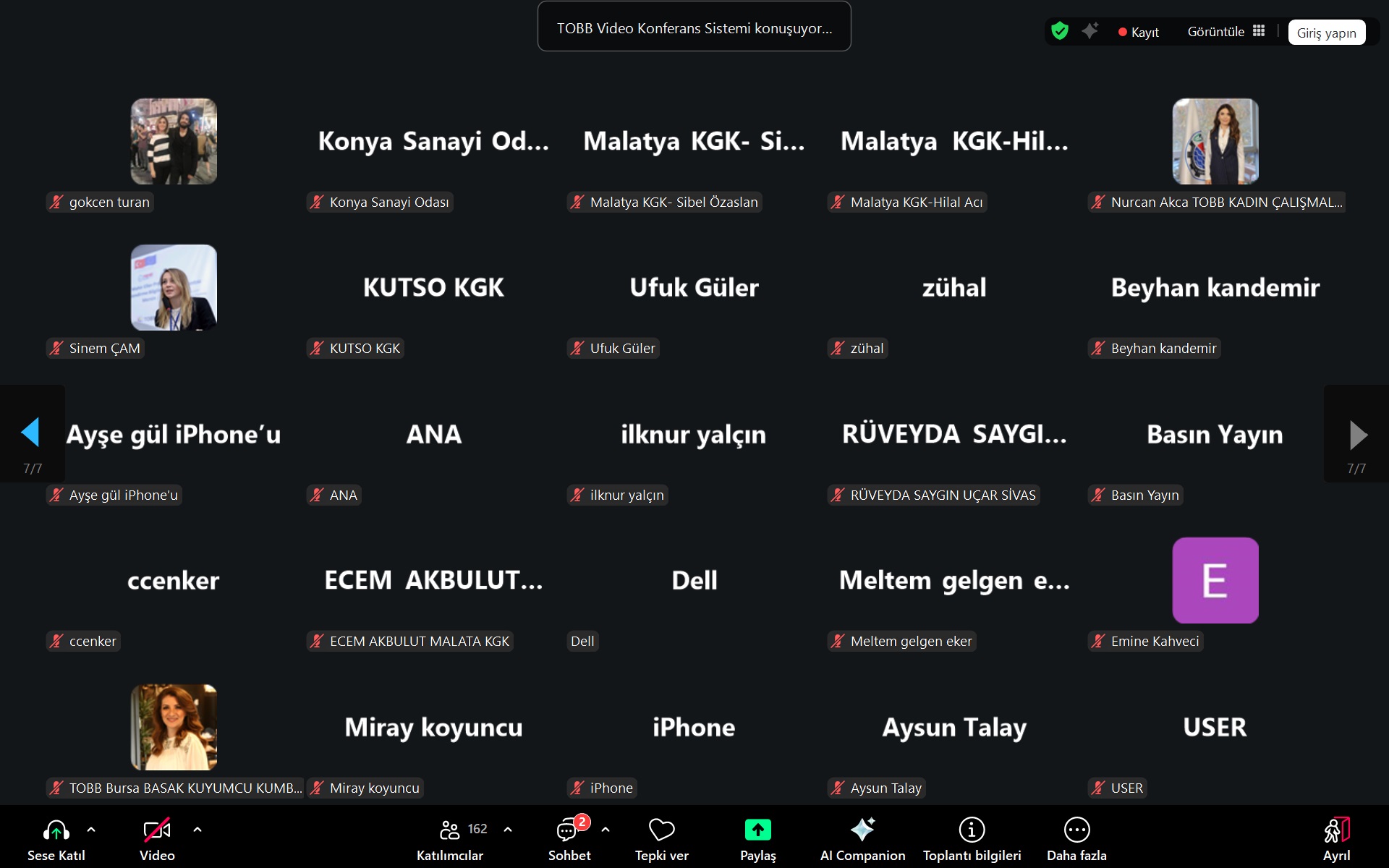Open AI Companion

point(862,839)
